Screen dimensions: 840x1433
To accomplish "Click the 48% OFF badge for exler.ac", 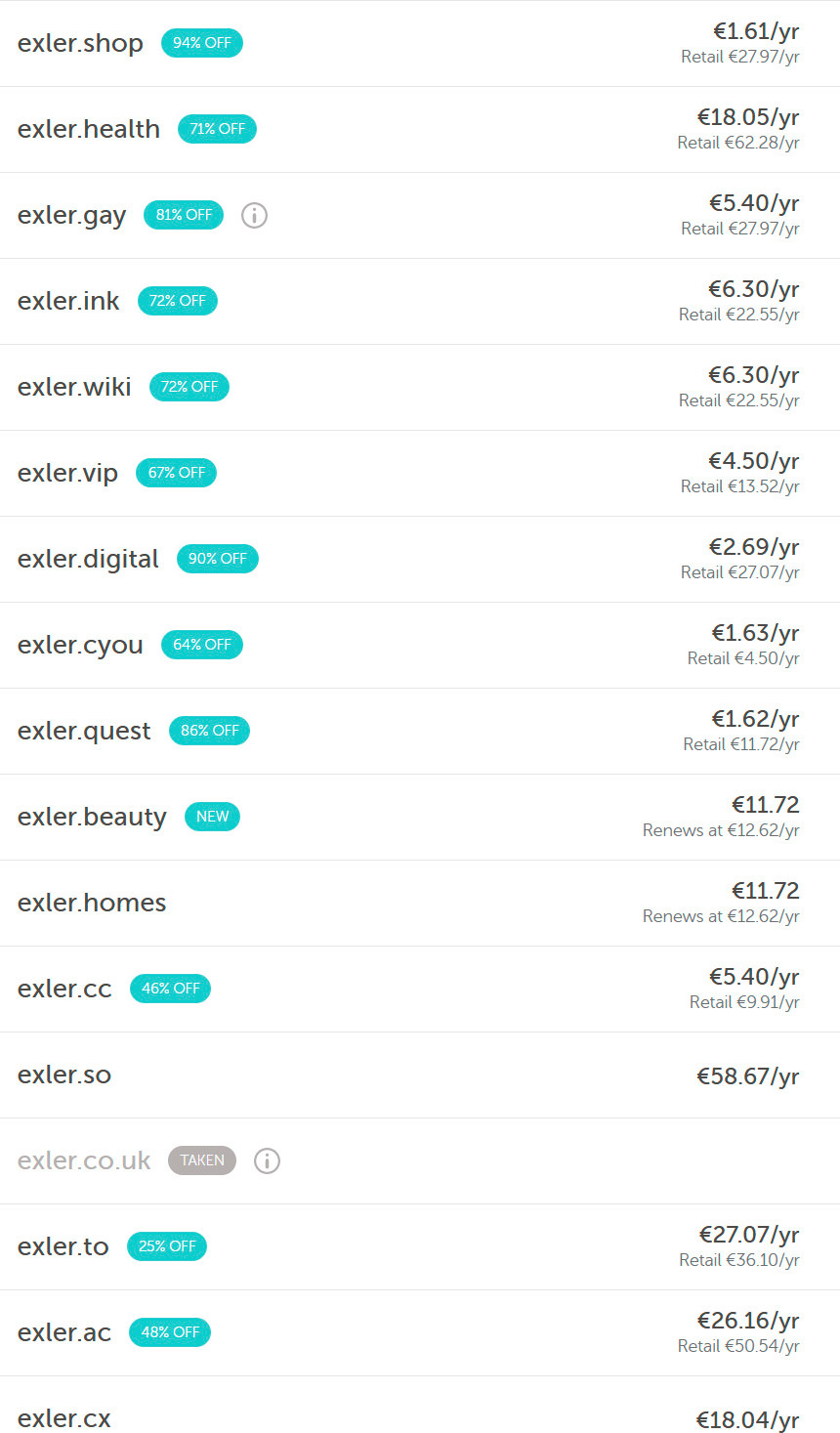I will [x=170, y=1332].
